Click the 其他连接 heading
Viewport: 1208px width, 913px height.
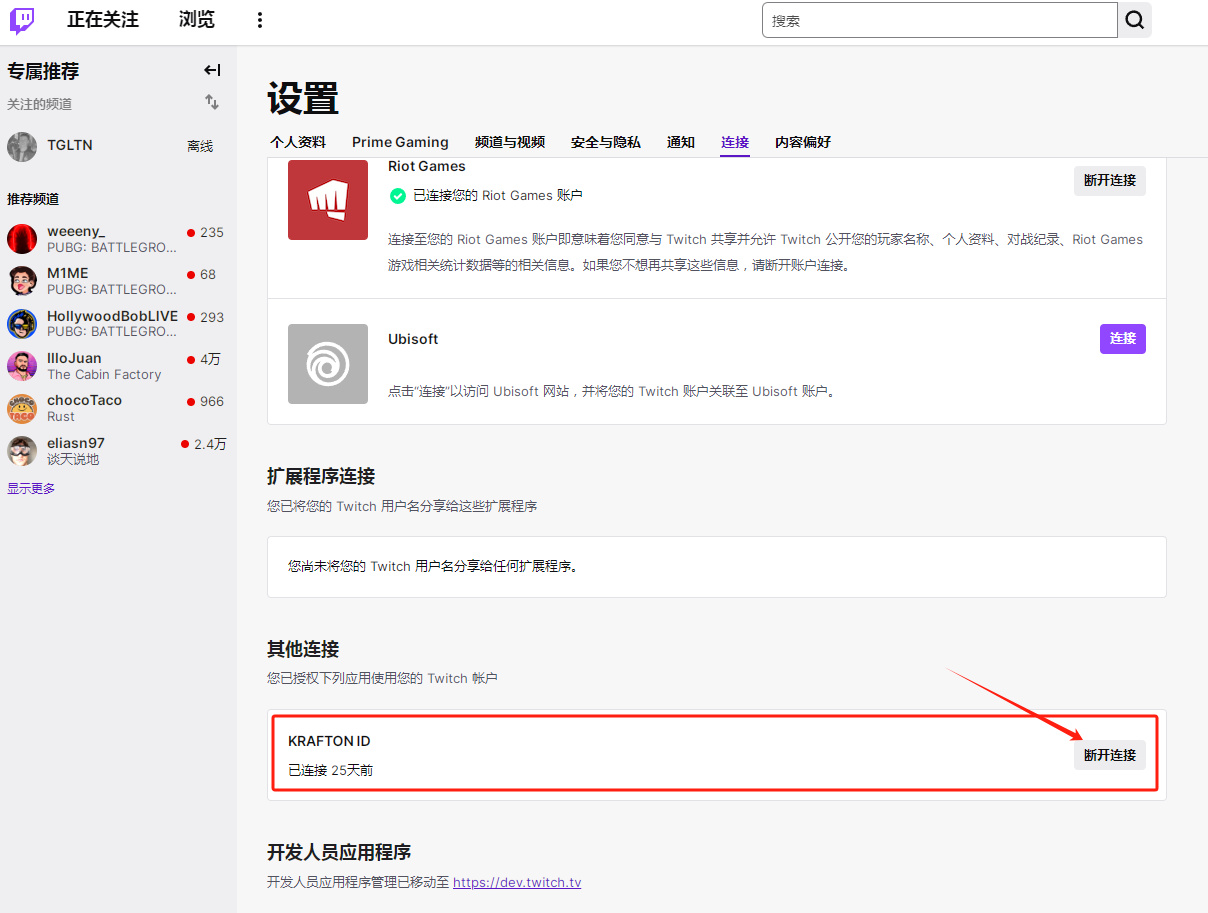(x=303, y=649)
